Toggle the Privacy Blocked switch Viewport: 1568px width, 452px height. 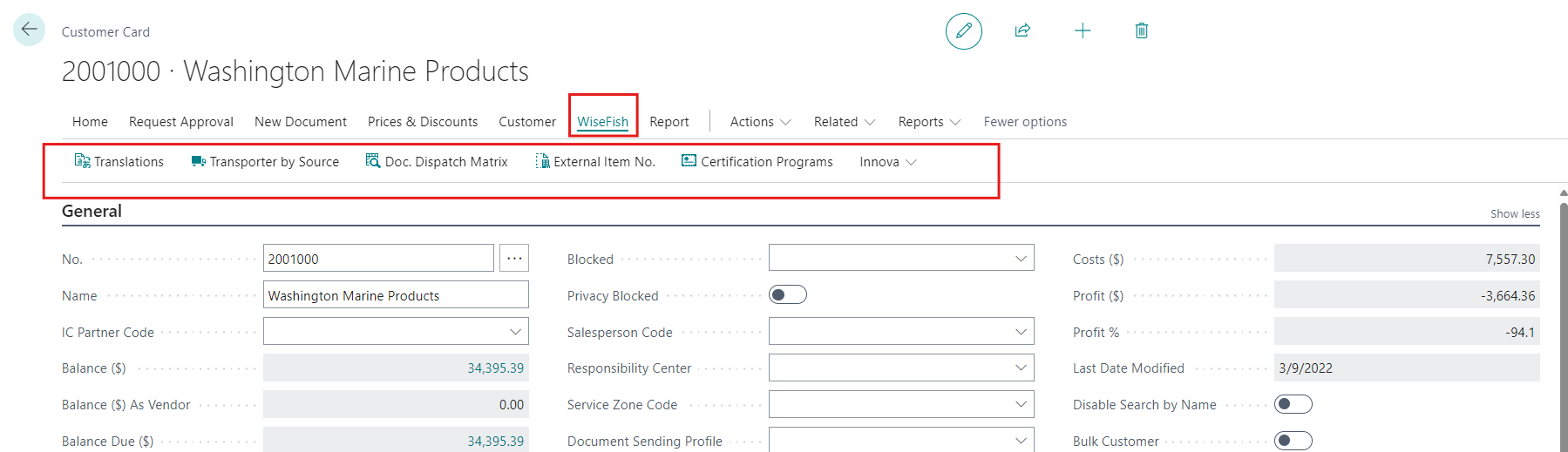pos(788,295)
